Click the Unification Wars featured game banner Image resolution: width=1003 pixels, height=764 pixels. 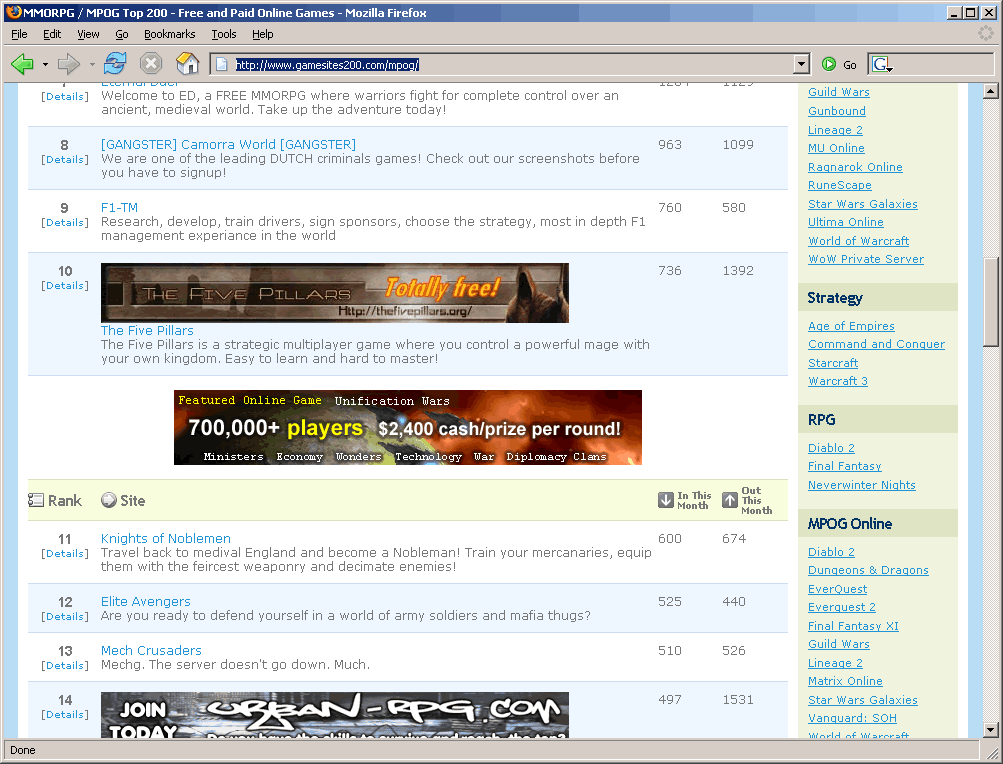click(407, 427)
